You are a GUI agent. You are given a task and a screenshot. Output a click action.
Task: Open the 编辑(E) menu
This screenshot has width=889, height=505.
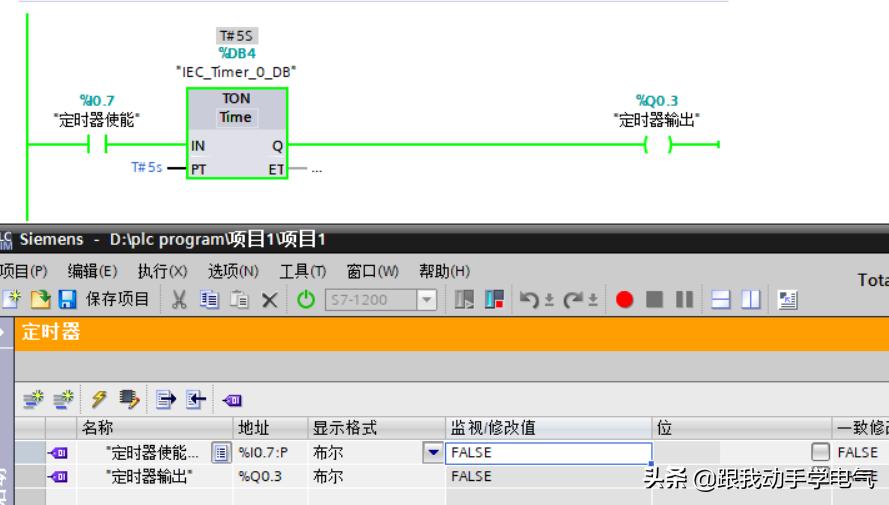[92, 271]
